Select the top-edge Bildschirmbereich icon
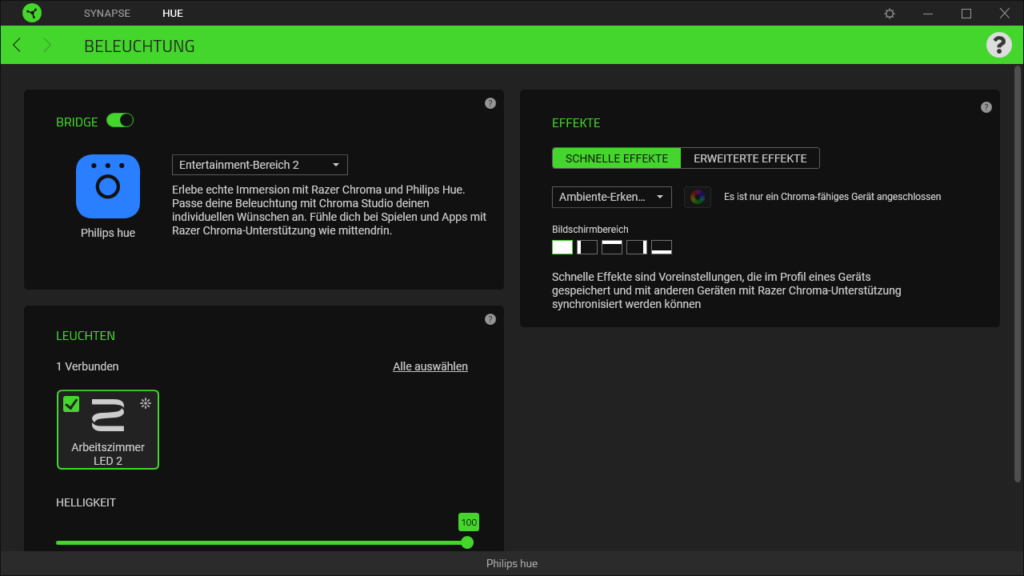This screenshot has height=576, width=1024. pyautogui.click(x=611, y=247)
